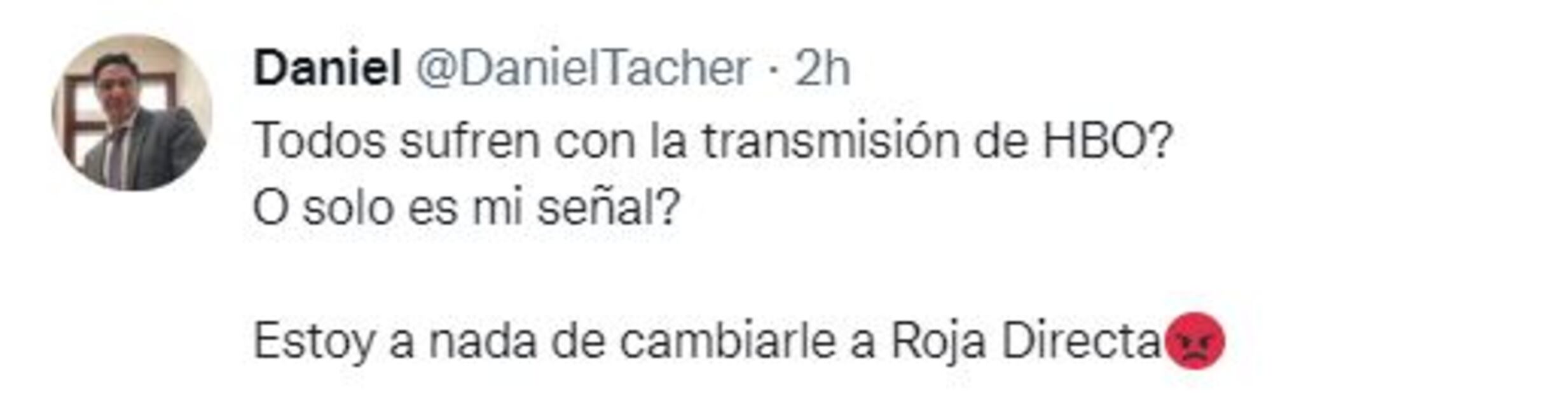The height and width of the screenshot is (394, 1568).
Task: Click the word nada in last line
Action: pyautogui.click(x=483, y=341)
